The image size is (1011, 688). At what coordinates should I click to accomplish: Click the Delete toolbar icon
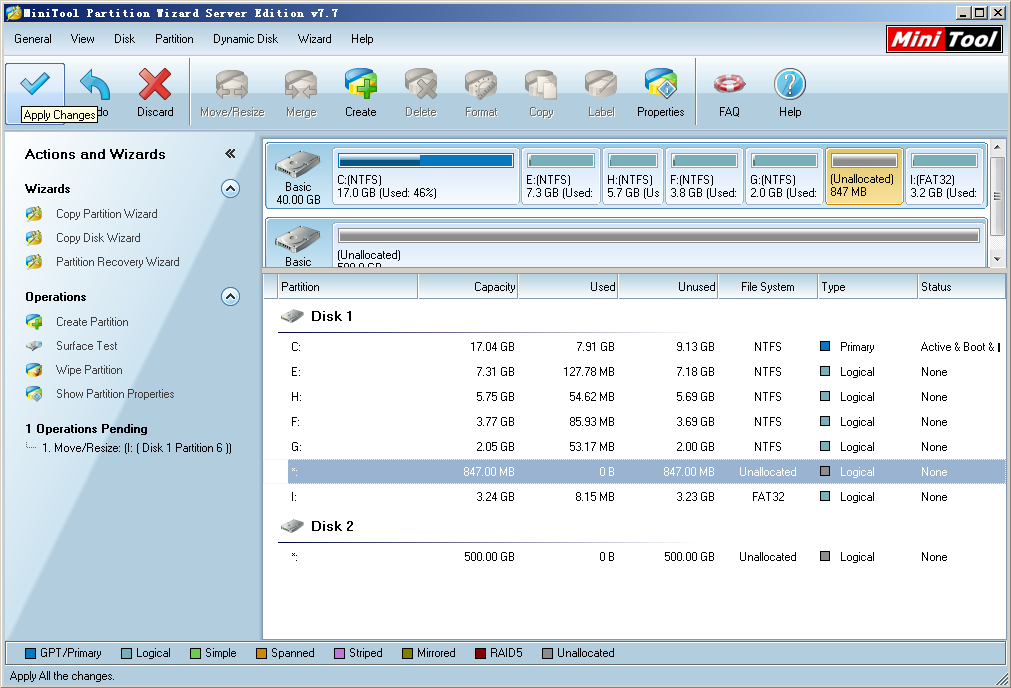click(421, 84)
